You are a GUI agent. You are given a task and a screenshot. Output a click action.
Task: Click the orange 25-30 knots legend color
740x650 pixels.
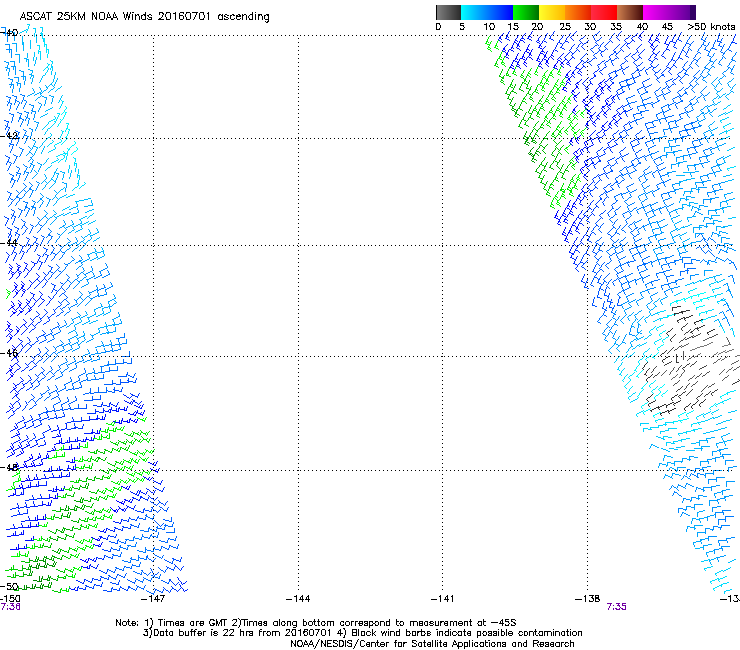(578, 12)
